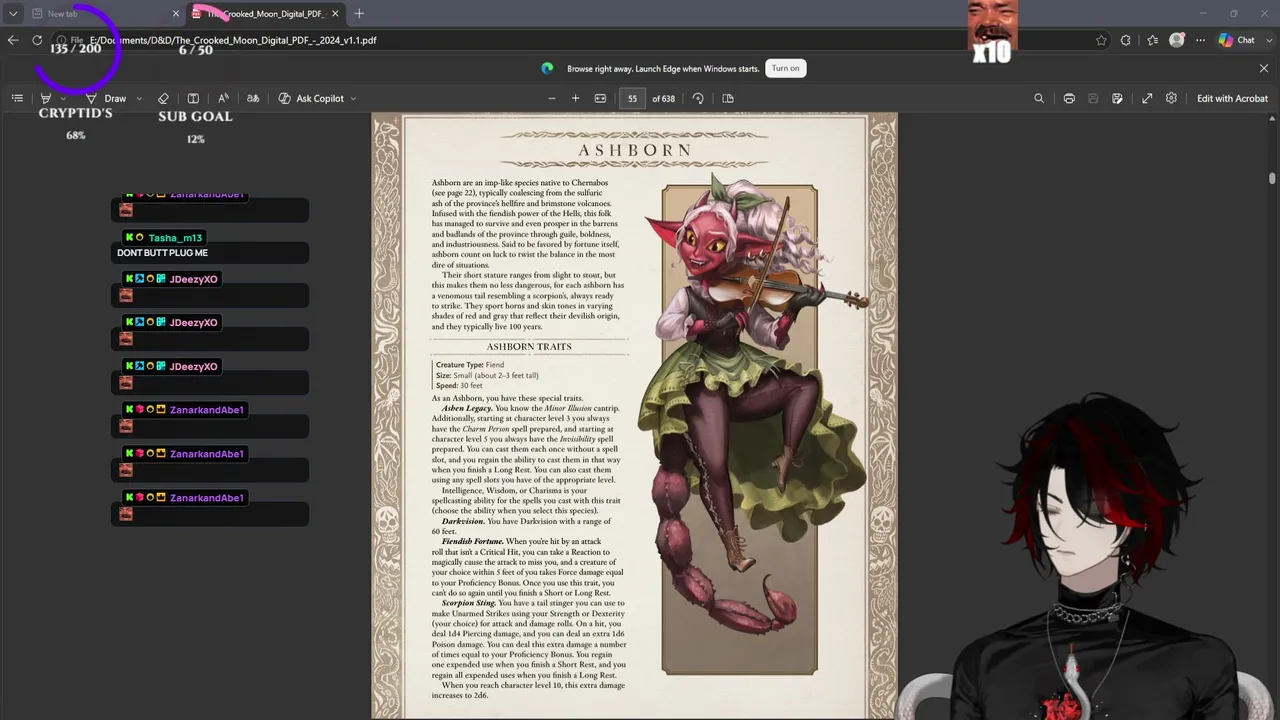Click the ASHBORN TRAITS subheading
Image resolution: width=1280 pixels, height=720 pixels.
[529, 346]
